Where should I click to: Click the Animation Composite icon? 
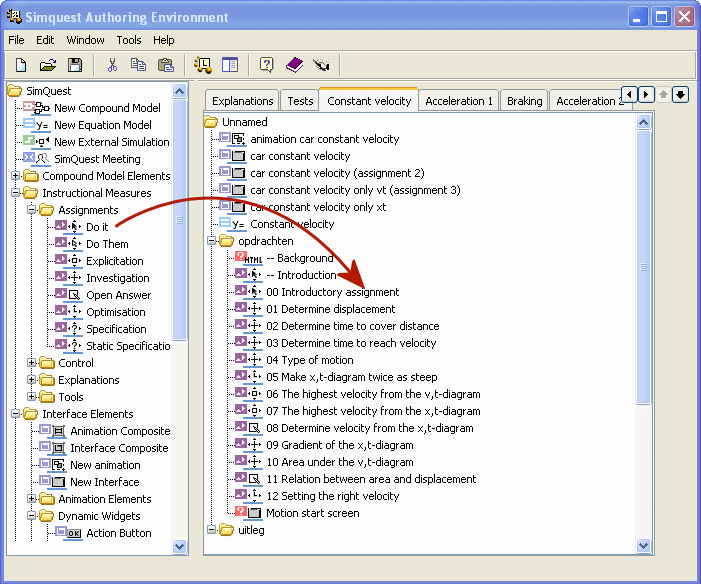pos(52,430)
